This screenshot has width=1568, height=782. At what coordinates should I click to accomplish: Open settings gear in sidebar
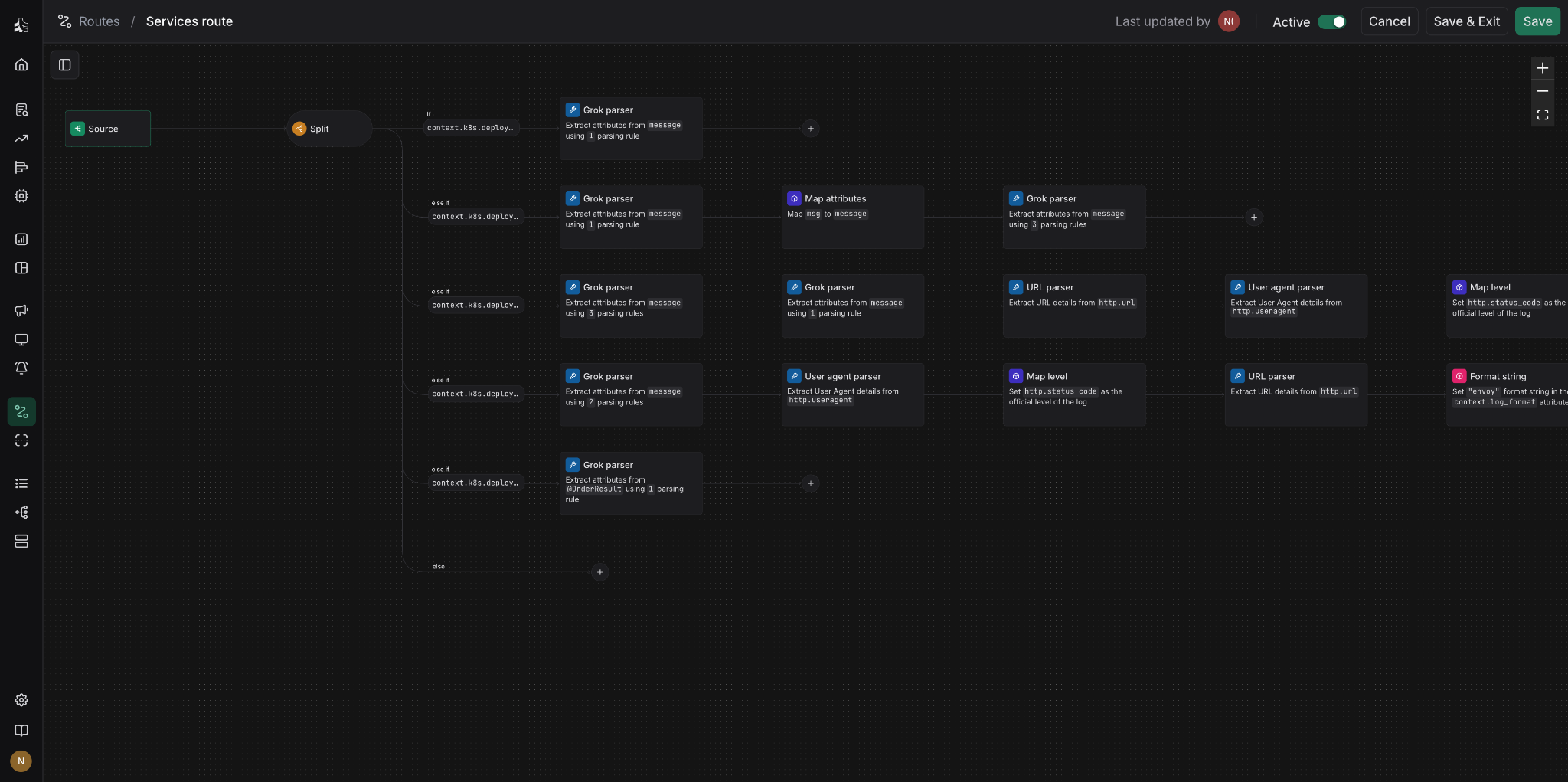coord(21,700)
